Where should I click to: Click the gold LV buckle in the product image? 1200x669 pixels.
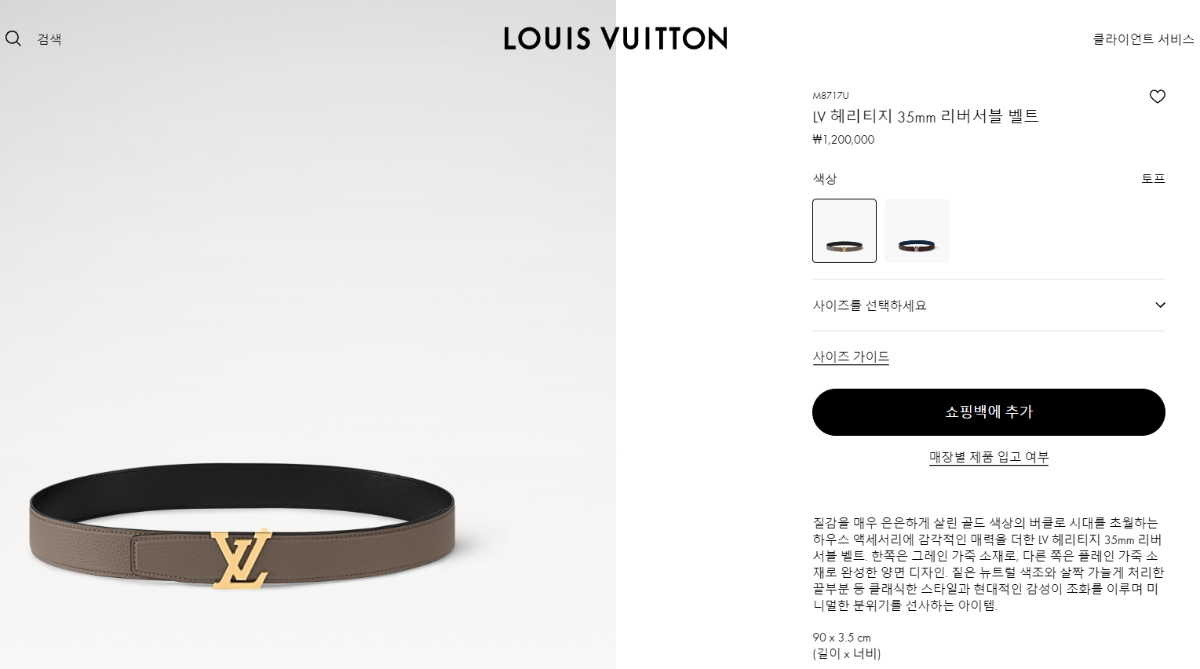pos(241,558)
